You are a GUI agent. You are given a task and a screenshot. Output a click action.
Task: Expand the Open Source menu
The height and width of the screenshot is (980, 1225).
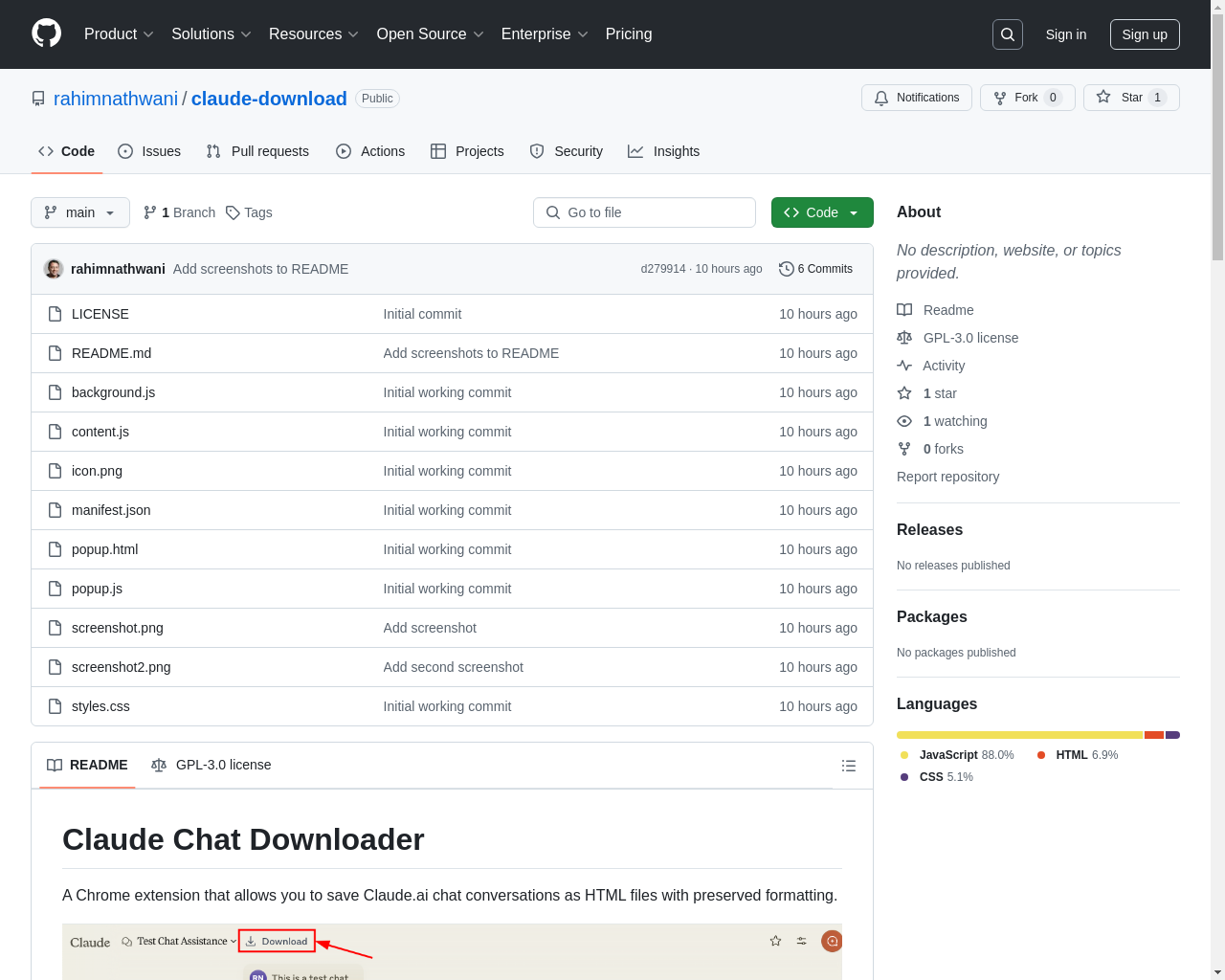point(431,34)
